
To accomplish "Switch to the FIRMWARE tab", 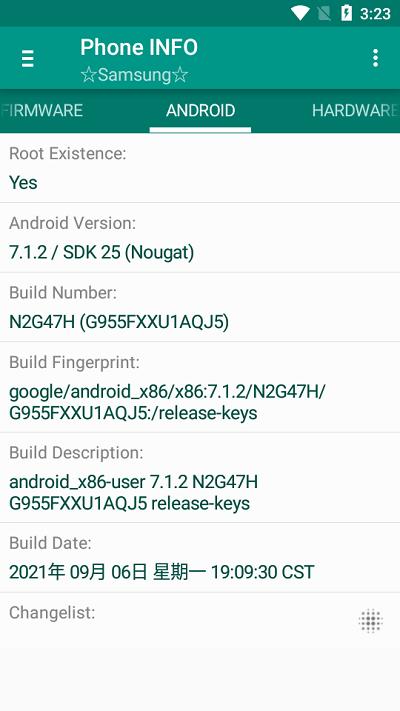I will point(42,110).
